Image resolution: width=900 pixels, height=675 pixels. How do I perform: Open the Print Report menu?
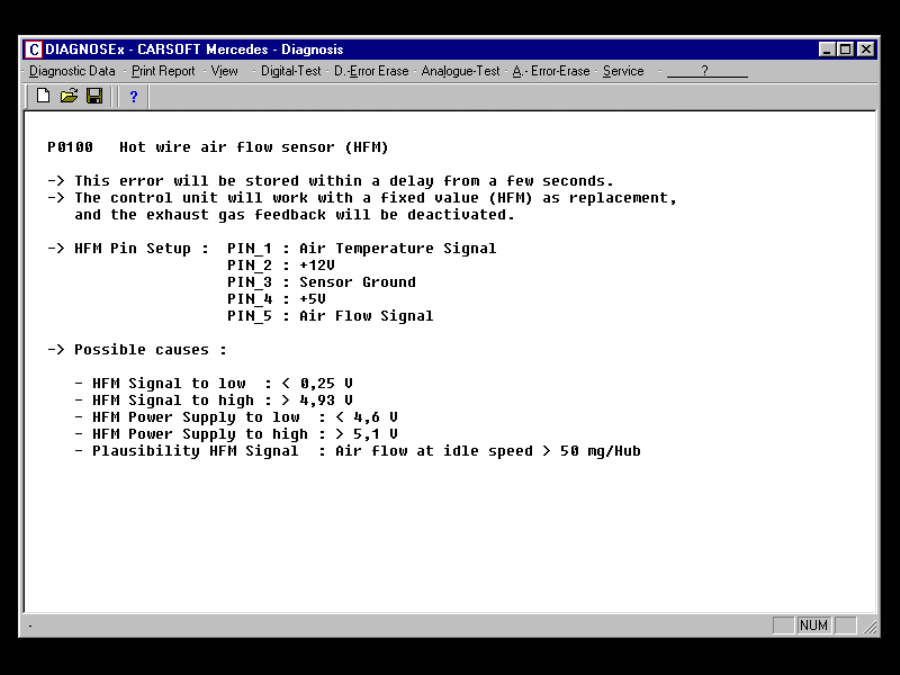click(163, 71)
